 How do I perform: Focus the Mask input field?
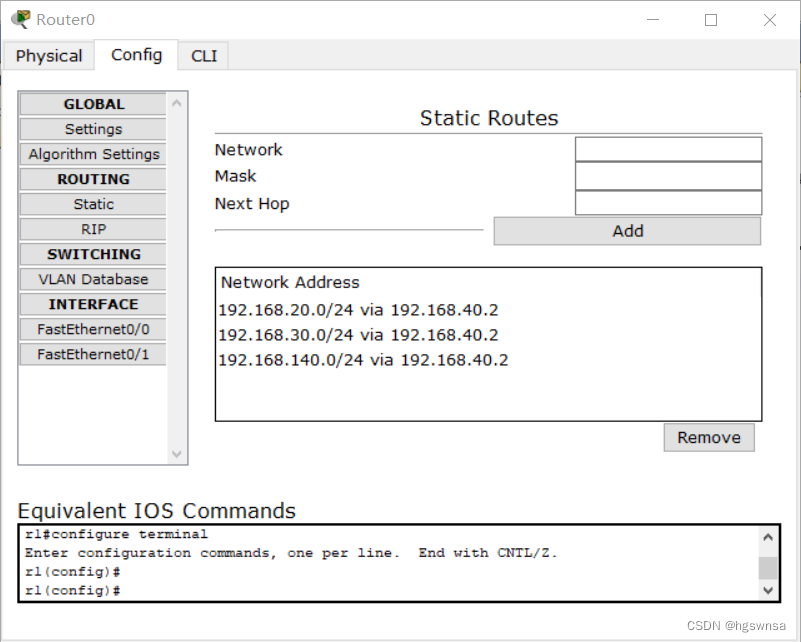[x=668, y=176]
